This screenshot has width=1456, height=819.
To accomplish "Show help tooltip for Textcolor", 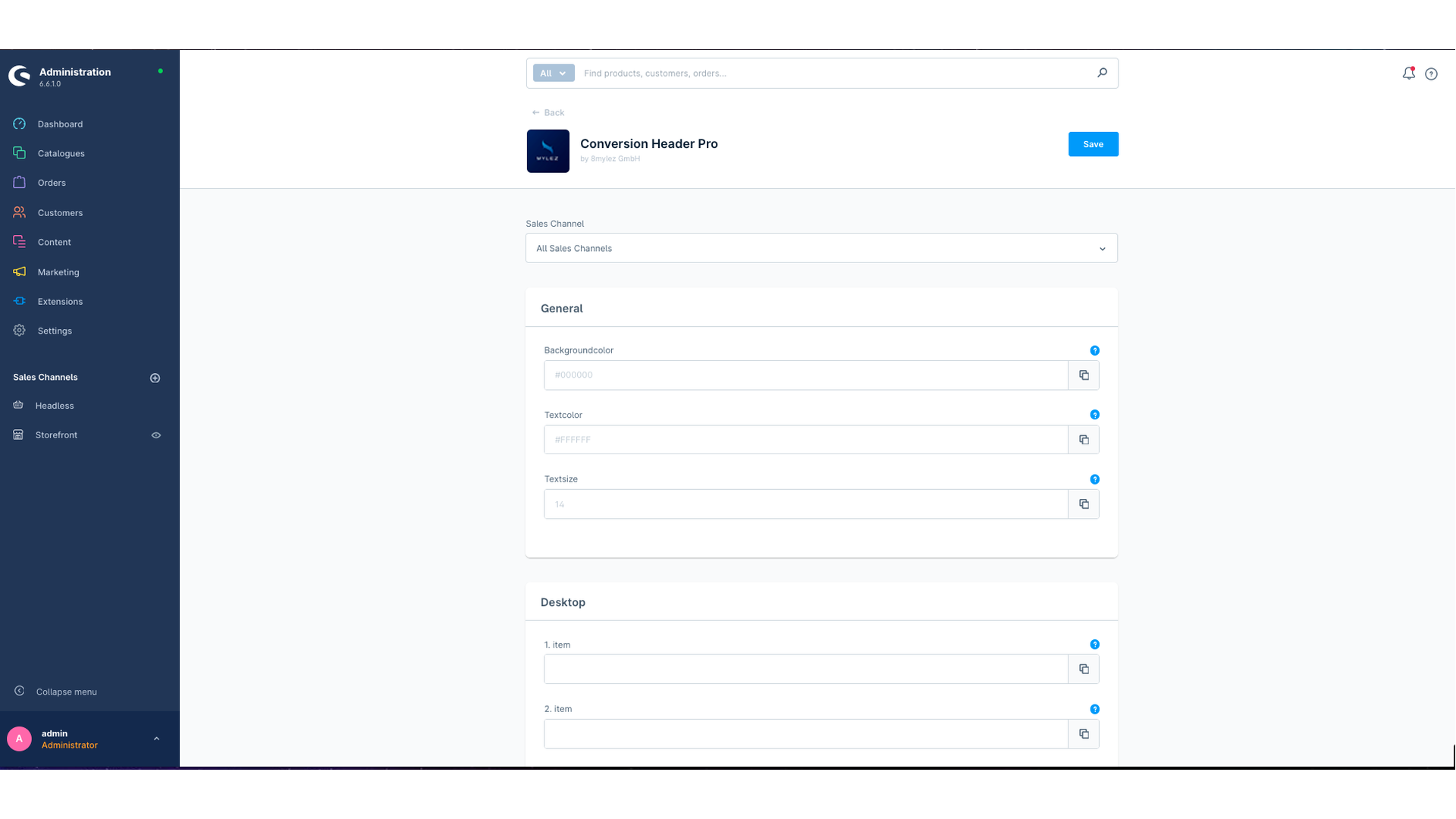I will point(1094,415).
